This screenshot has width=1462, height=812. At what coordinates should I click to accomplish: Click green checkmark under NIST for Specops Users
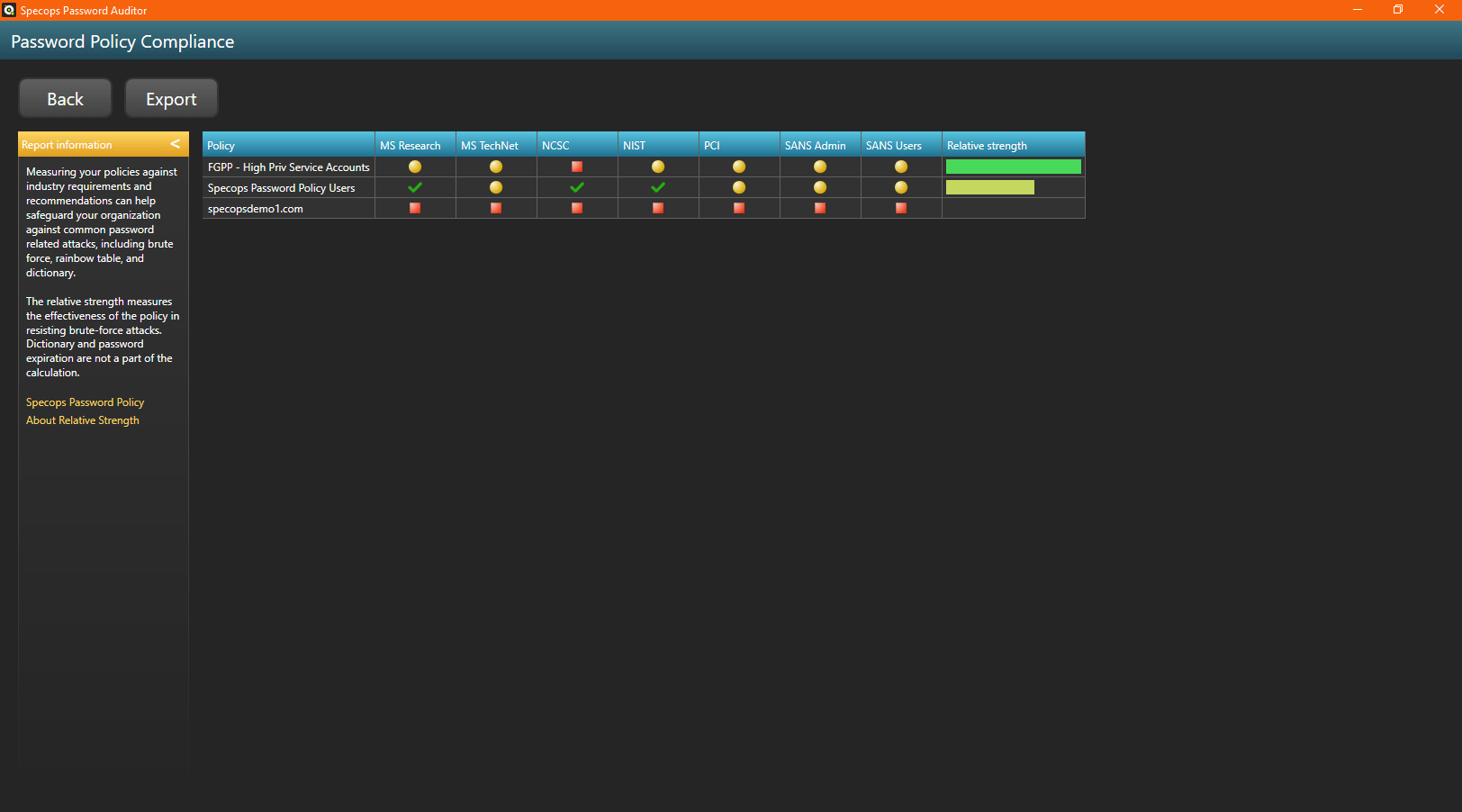tap(658, 187)
